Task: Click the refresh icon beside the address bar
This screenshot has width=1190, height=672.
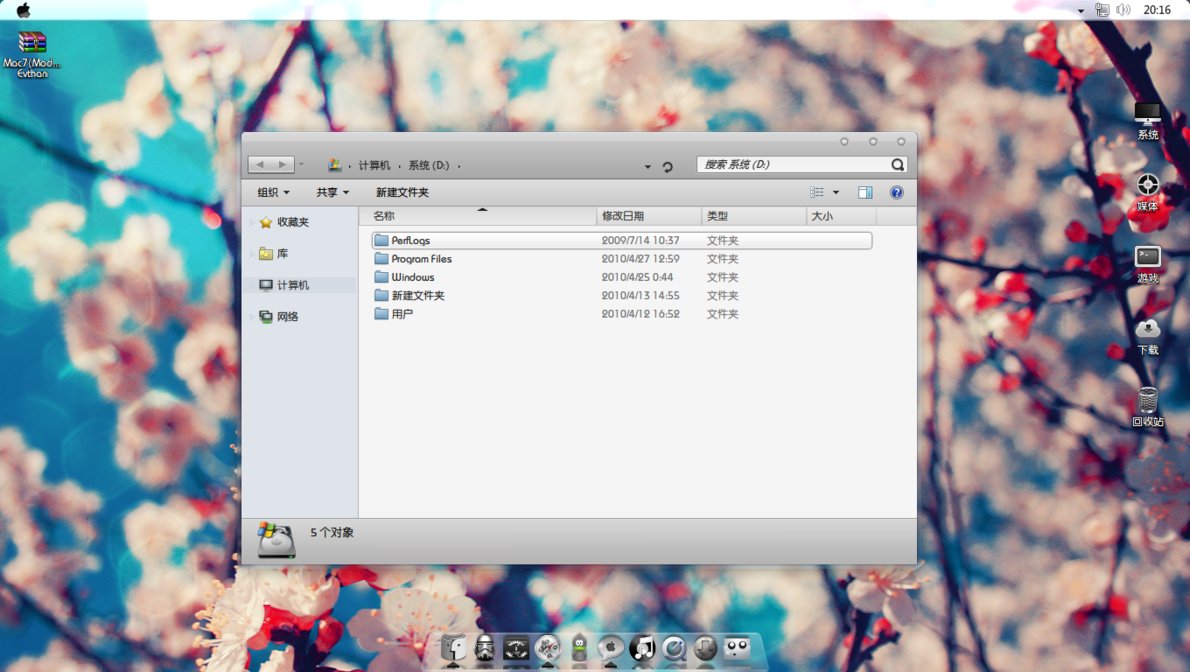Action: point(668,167)
